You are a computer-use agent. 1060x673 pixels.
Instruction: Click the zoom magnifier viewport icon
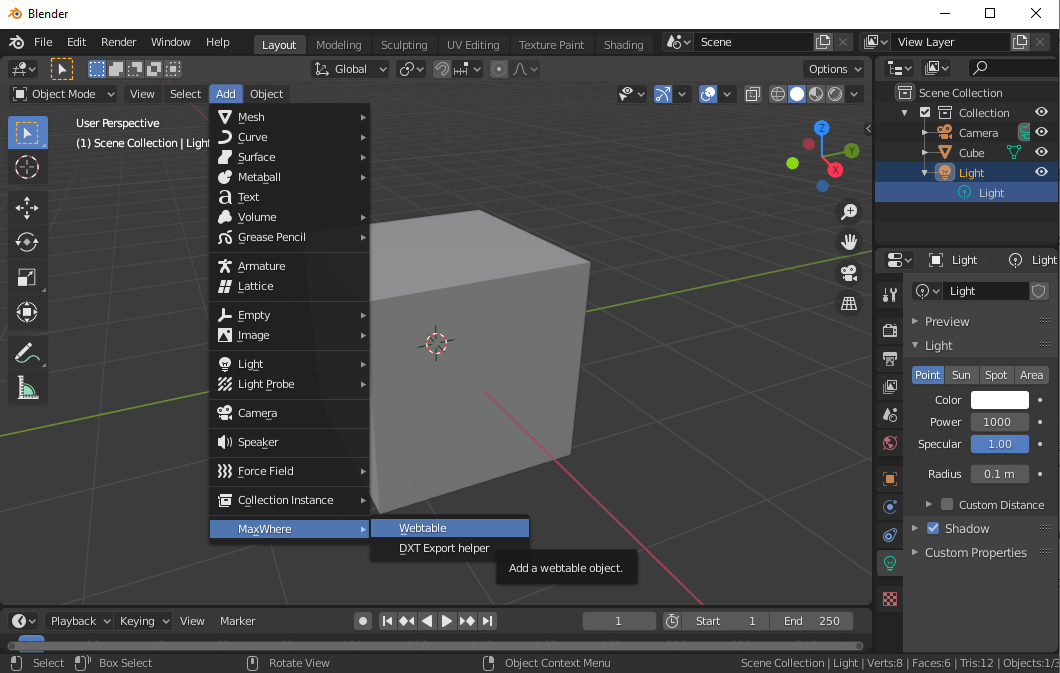coord(848,212)
